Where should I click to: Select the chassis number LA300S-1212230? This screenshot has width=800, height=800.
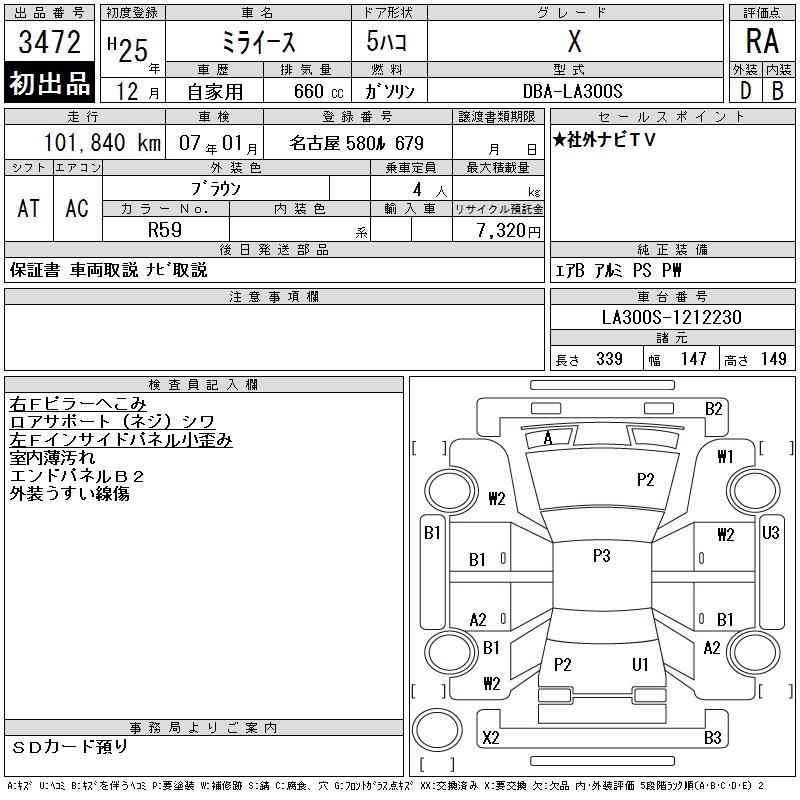(671, 317)
